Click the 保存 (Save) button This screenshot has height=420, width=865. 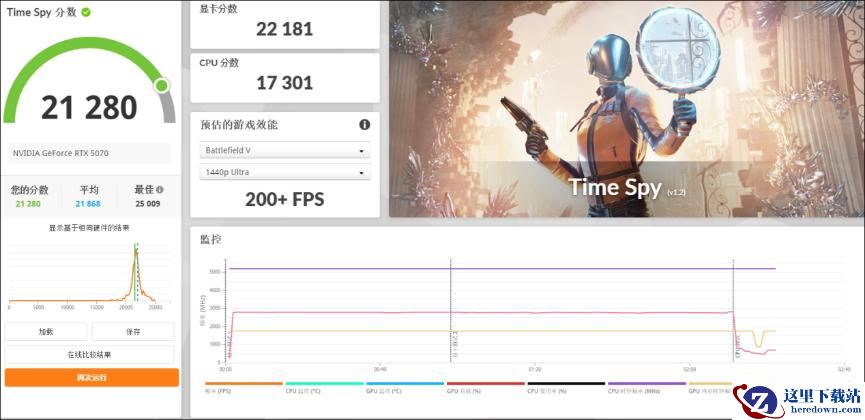133,331
